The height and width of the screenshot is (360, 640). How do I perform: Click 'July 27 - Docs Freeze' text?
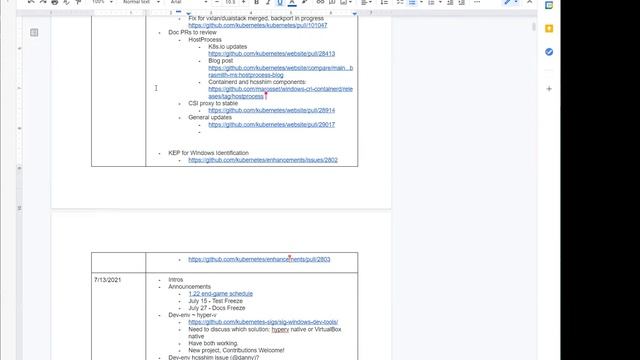tap(217, 308)
